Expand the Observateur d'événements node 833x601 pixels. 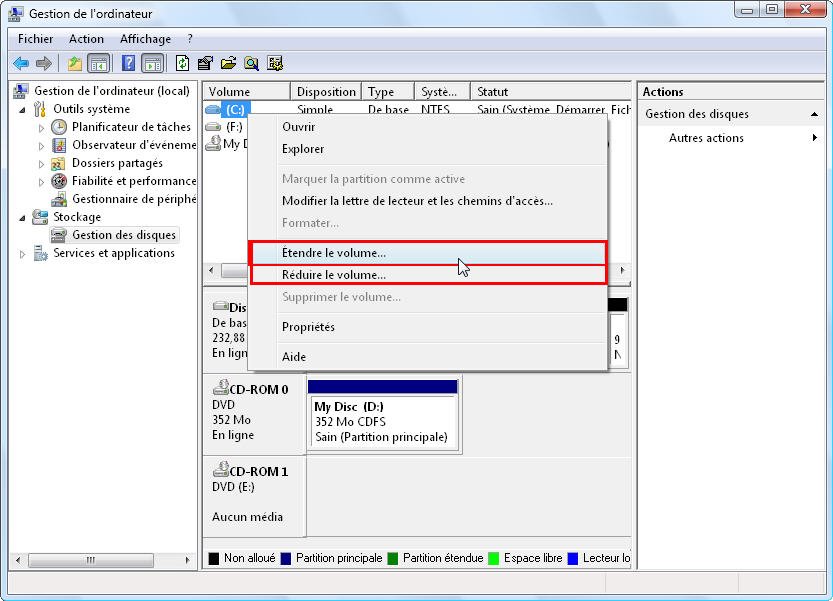[41, 146]
